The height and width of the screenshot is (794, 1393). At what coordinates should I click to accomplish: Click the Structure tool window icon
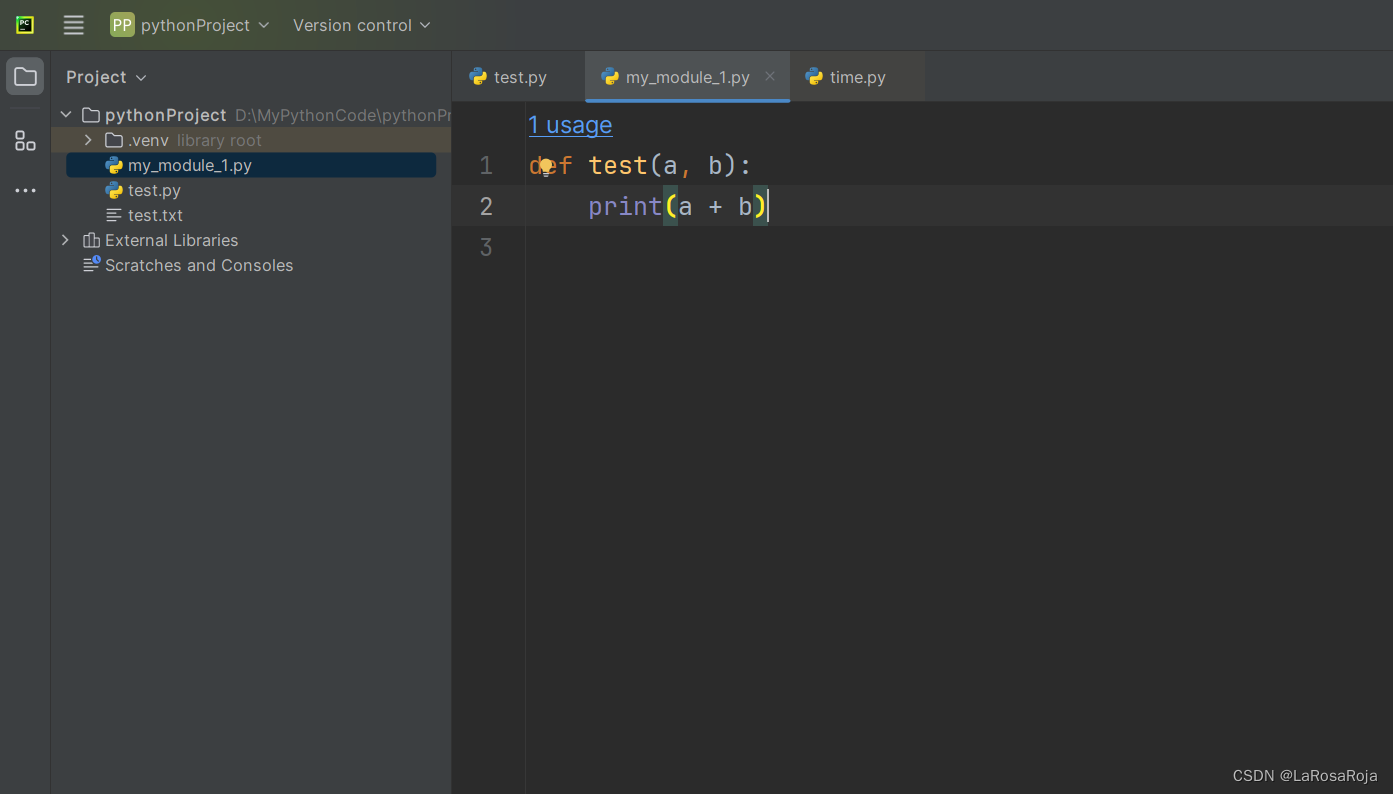(24, 141)
